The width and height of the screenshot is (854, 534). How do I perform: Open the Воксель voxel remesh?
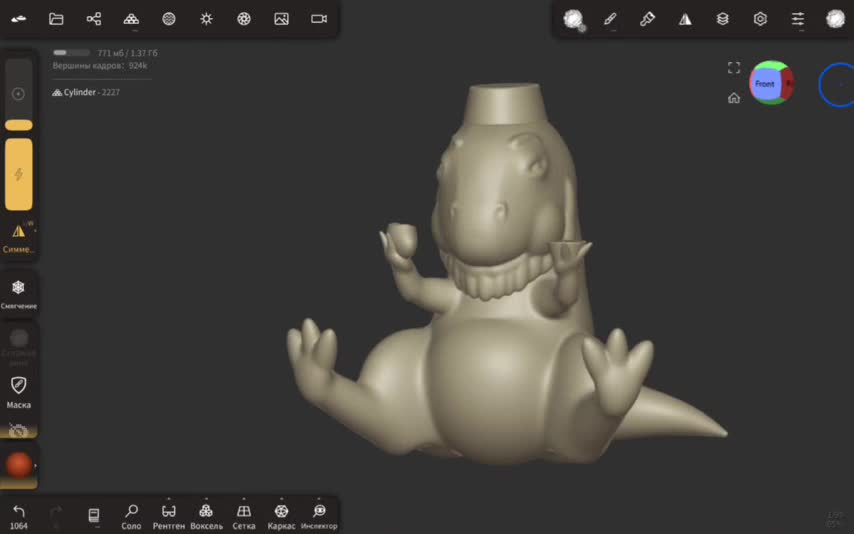click(x=206, y=517)
